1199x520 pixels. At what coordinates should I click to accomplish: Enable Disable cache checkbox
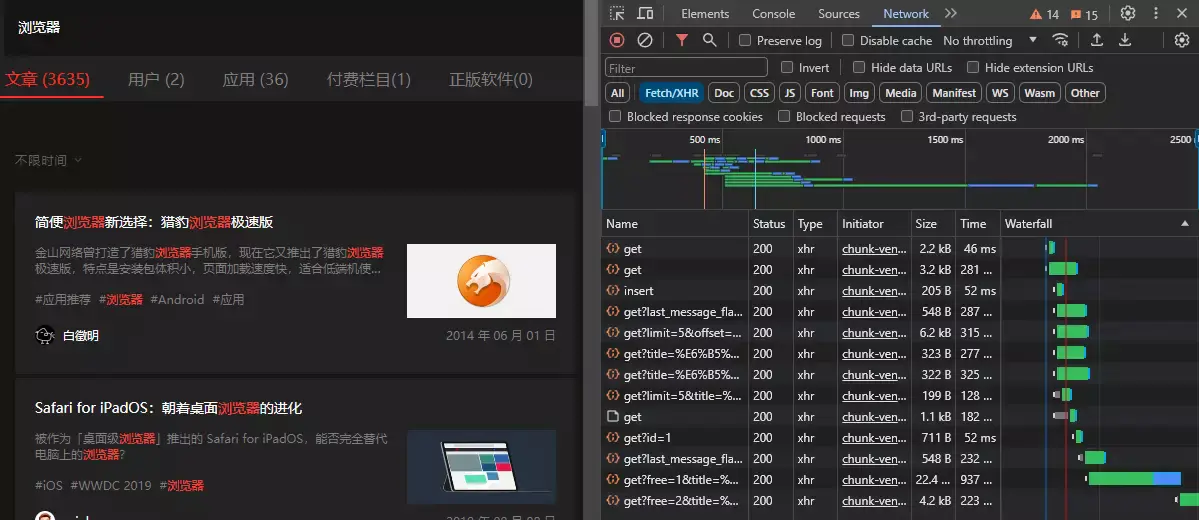pos(847,41)
